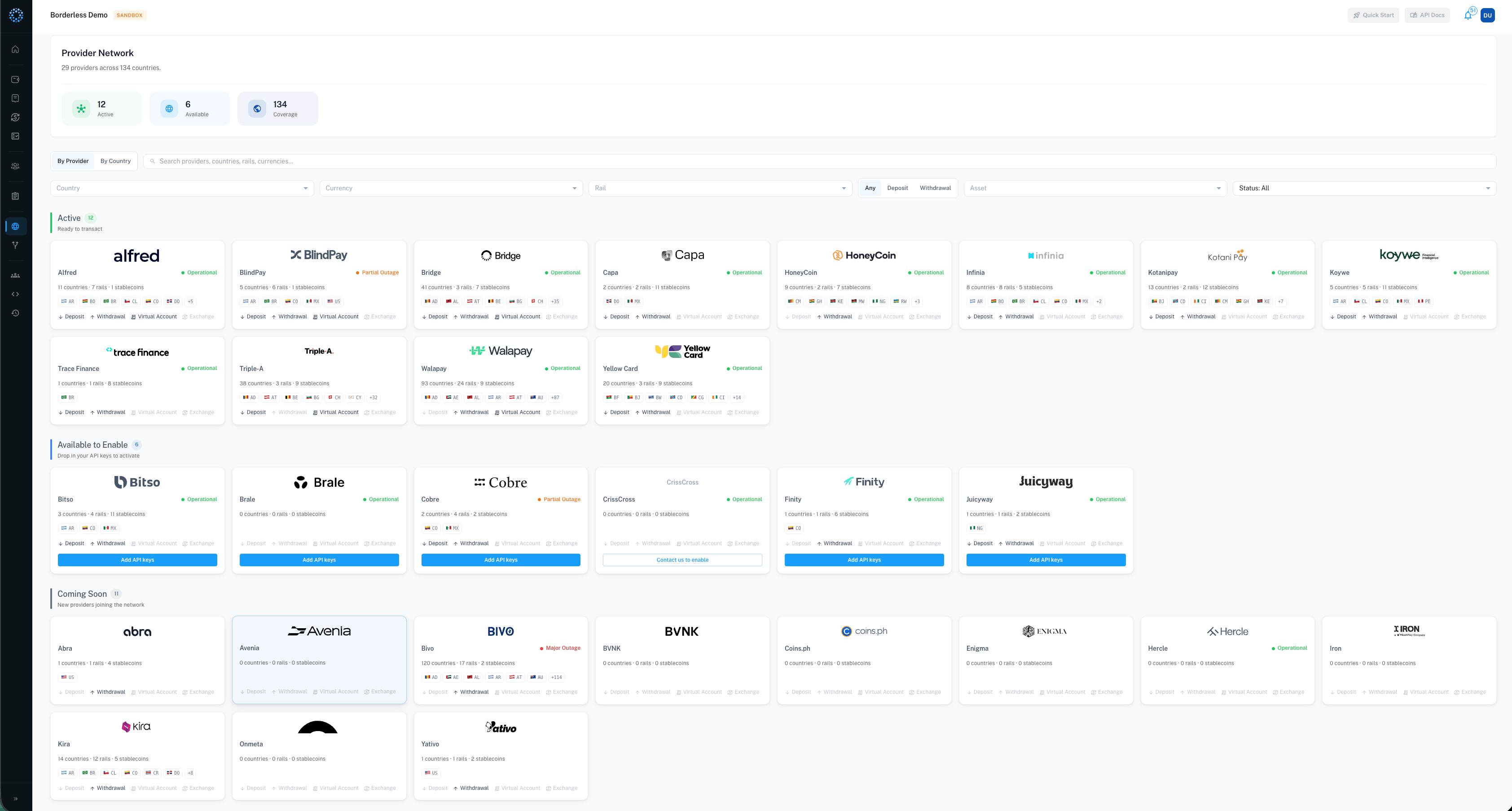Open the DU user avatar menu
The height and width of the screenshot is (811, 1512).
pos(1487,15)
